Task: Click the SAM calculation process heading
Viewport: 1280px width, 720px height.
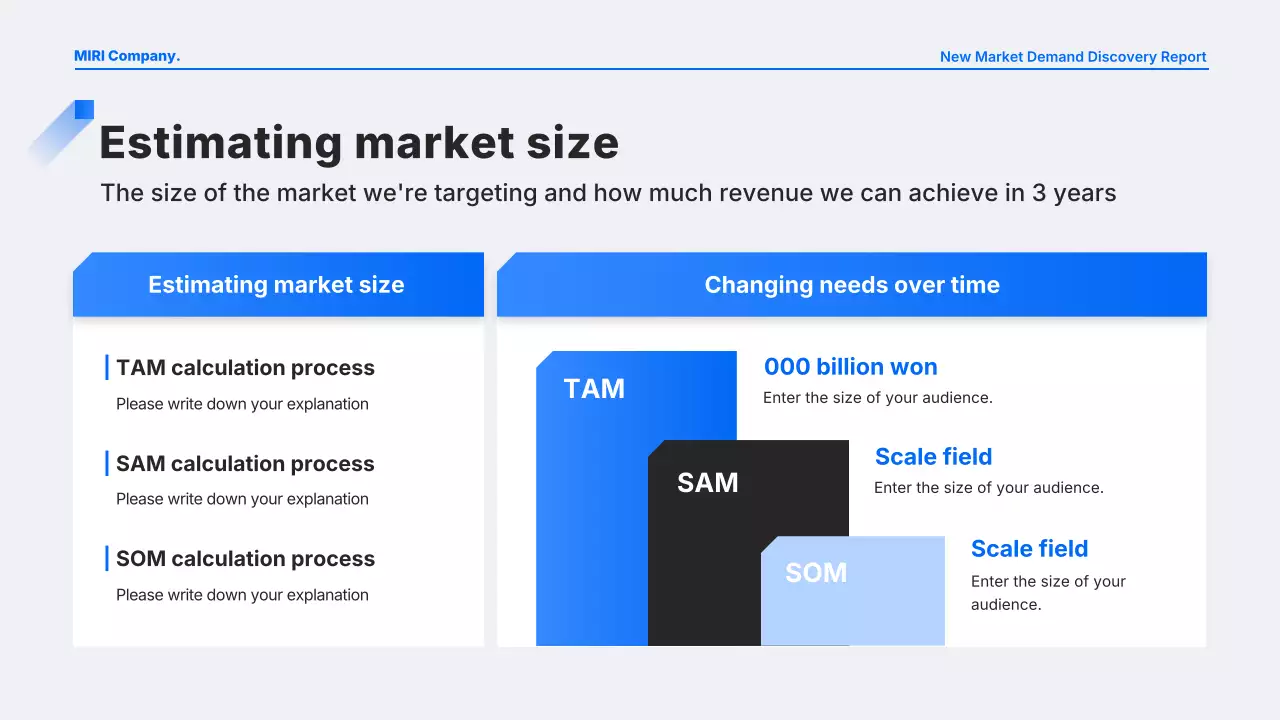Action: click(245, 464)
